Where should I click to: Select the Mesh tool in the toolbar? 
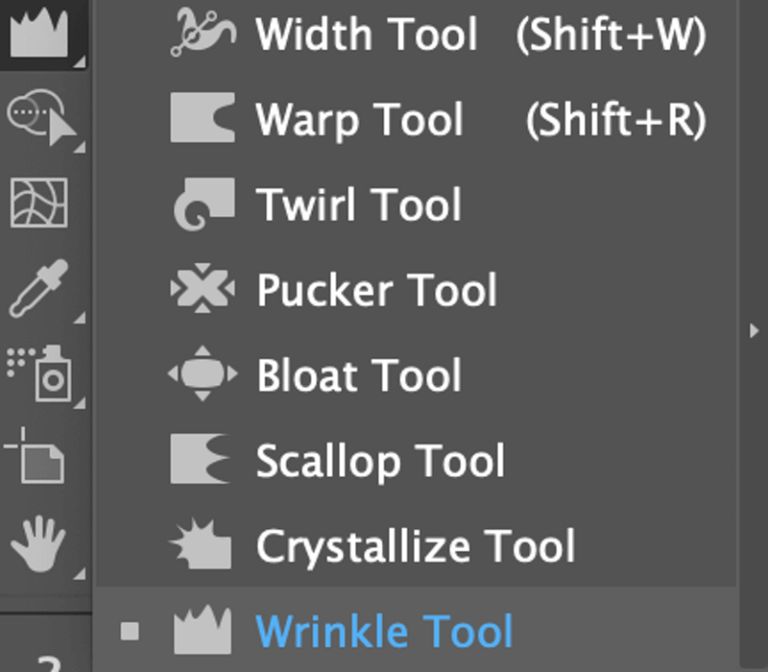(x=40, y=203)
